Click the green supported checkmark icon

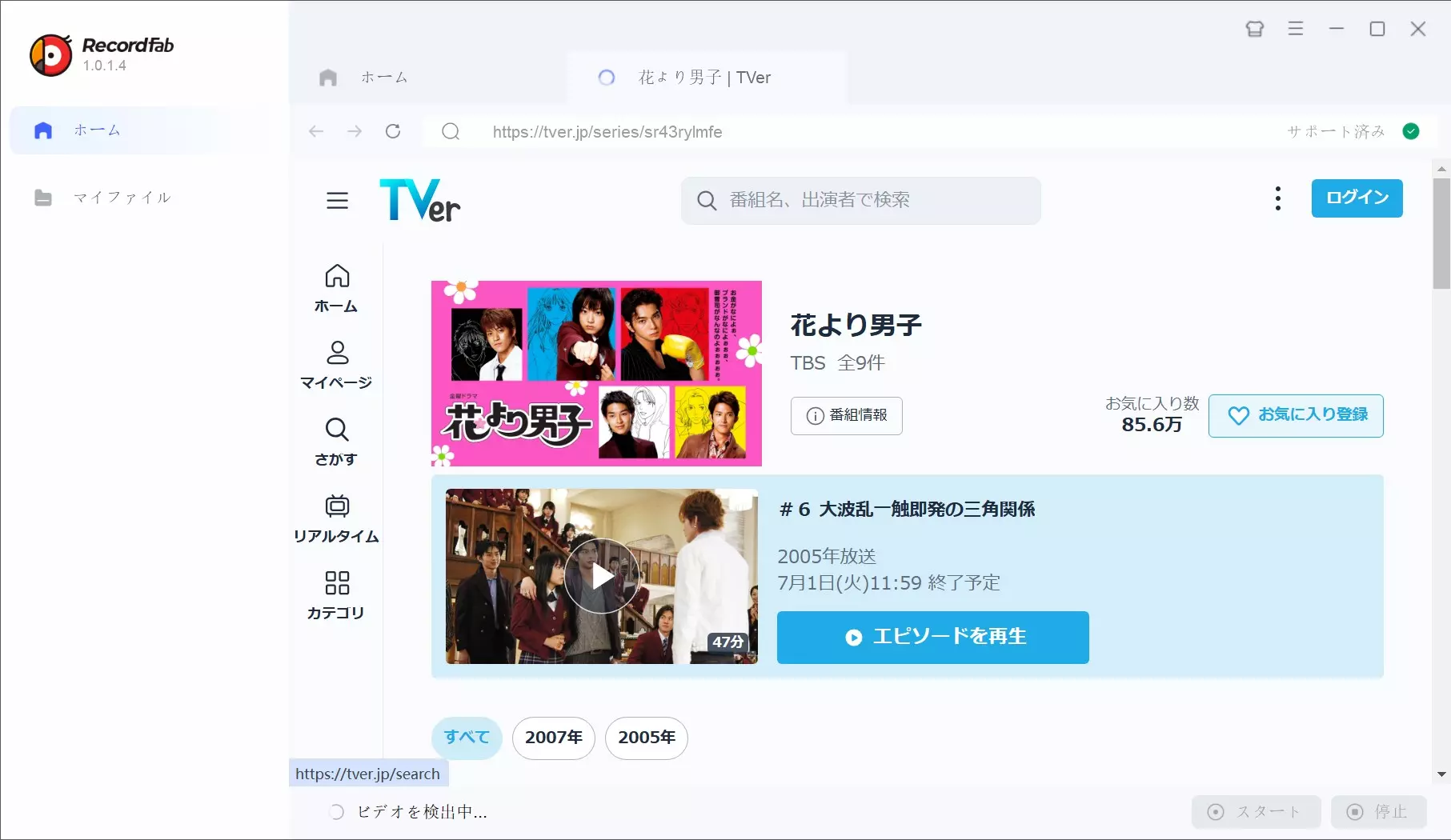1411,131
